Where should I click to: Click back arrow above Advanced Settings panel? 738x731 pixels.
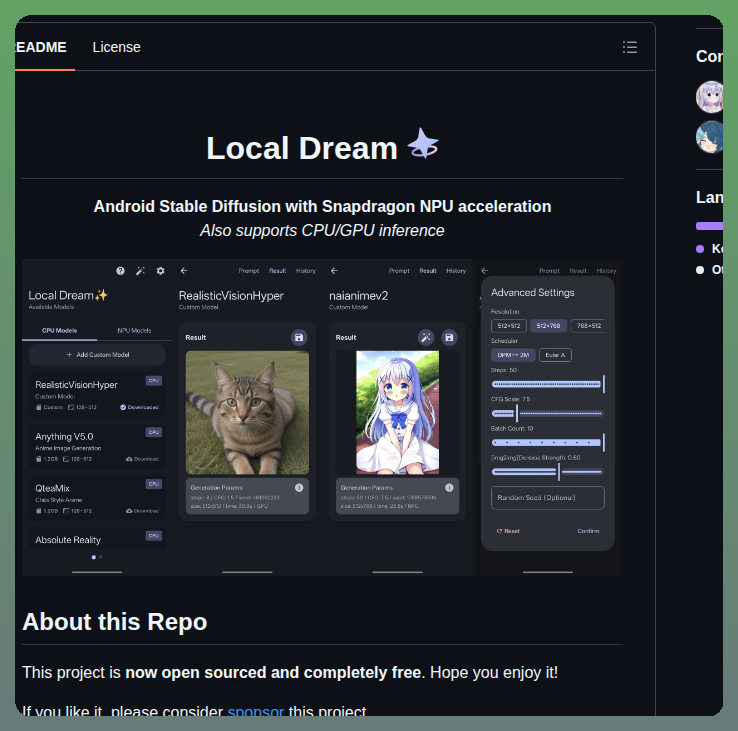(x=485, y=271)
